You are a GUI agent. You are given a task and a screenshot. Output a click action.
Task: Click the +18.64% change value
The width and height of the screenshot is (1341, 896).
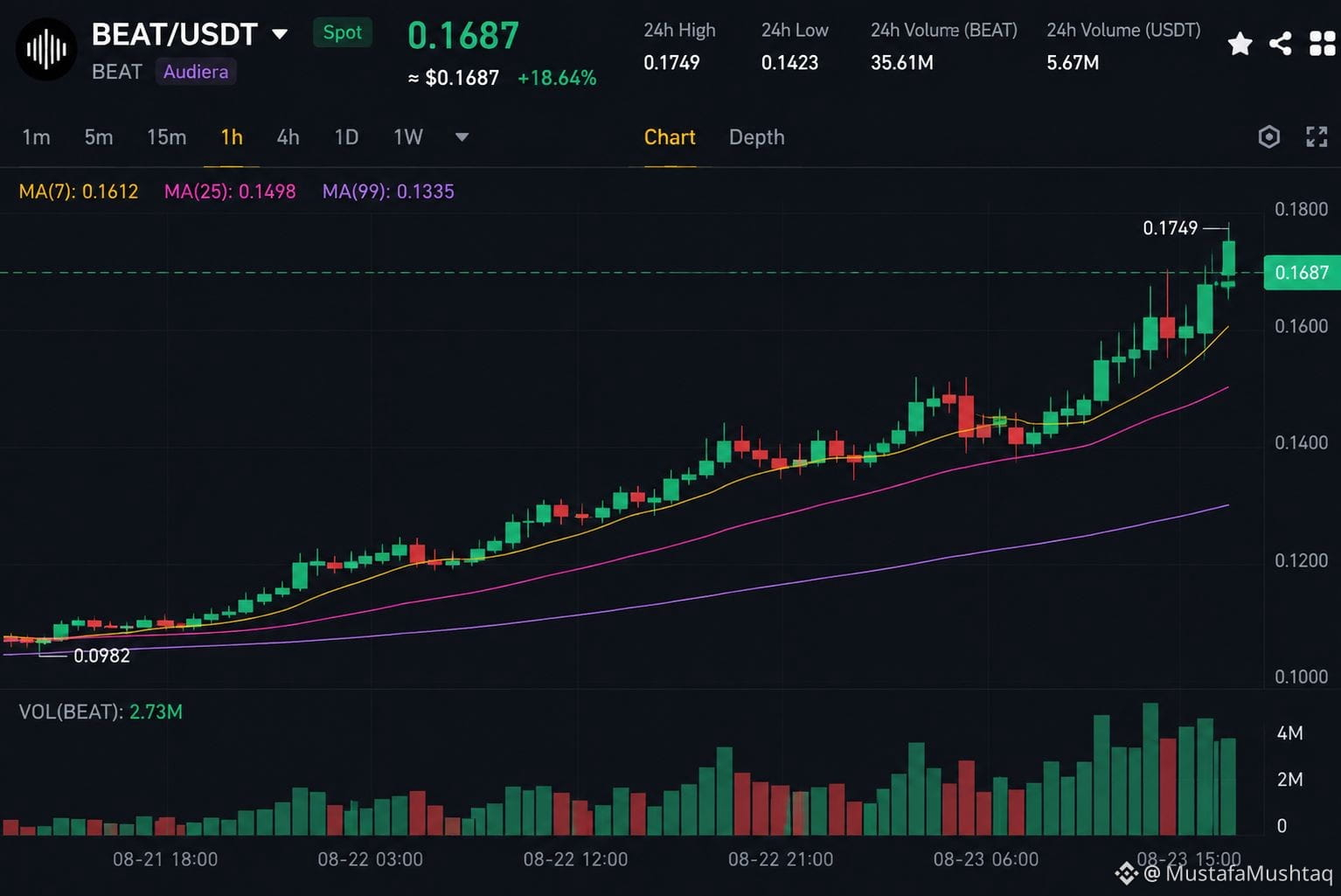557,78
